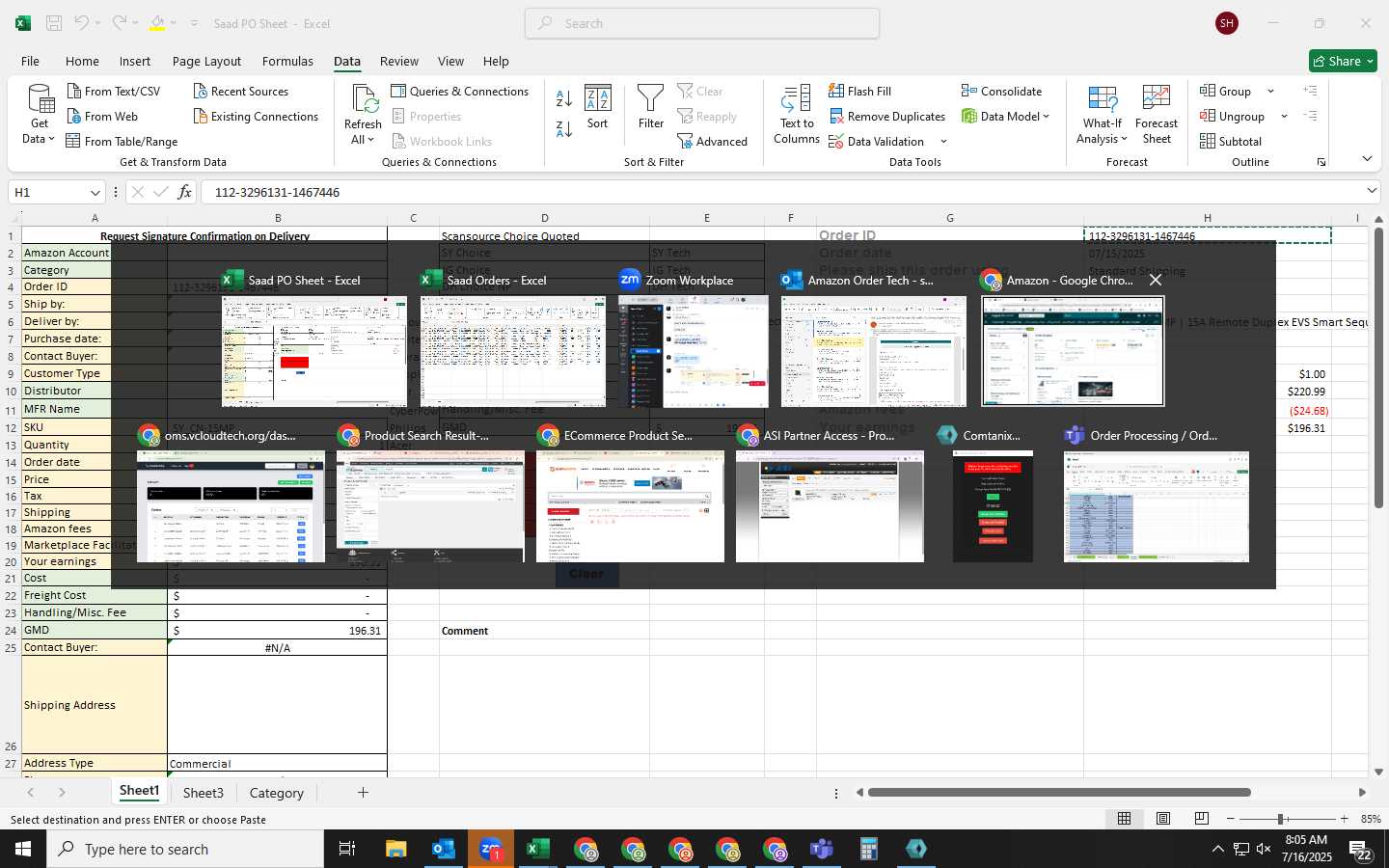Import data From Text/CSV
The height and width of the screenshot is (868, 1389).
pos(113,92)
